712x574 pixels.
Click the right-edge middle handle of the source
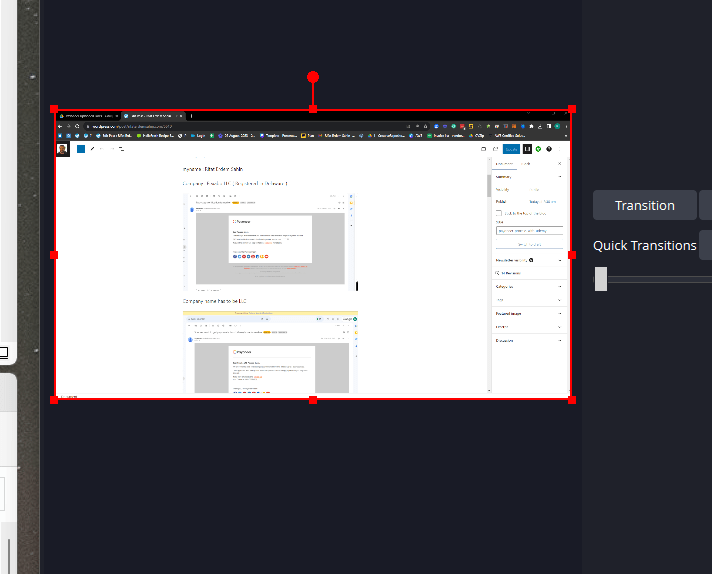coord(572,255)
